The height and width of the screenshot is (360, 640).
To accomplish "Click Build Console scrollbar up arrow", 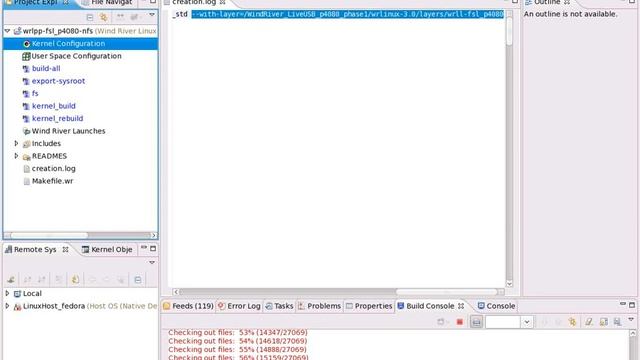I will pos(633,333).
